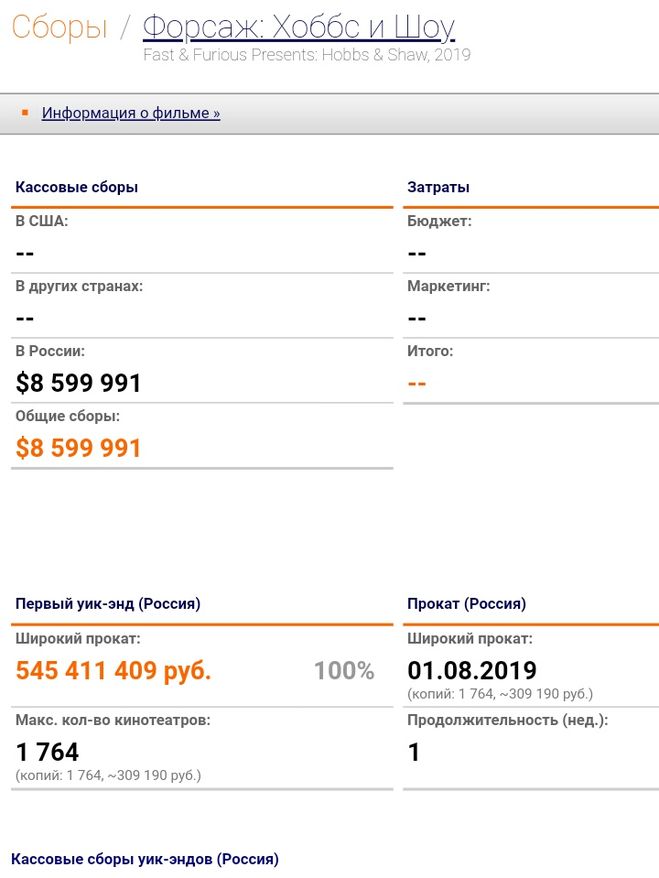Open the Информация о фильме link

click(x=130, y=113)
